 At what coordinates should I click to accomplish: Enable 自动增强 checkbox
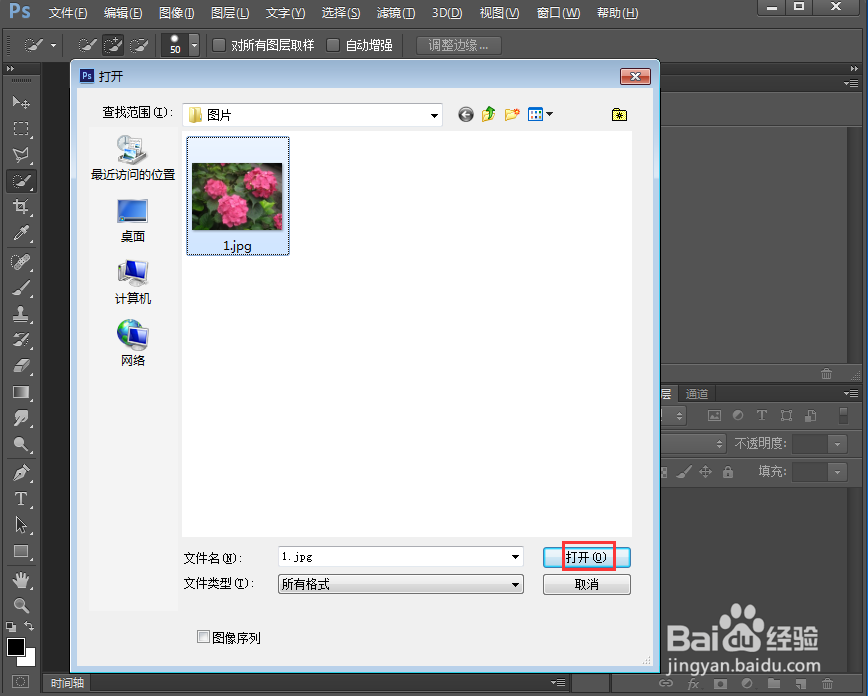tap(333, 45)
